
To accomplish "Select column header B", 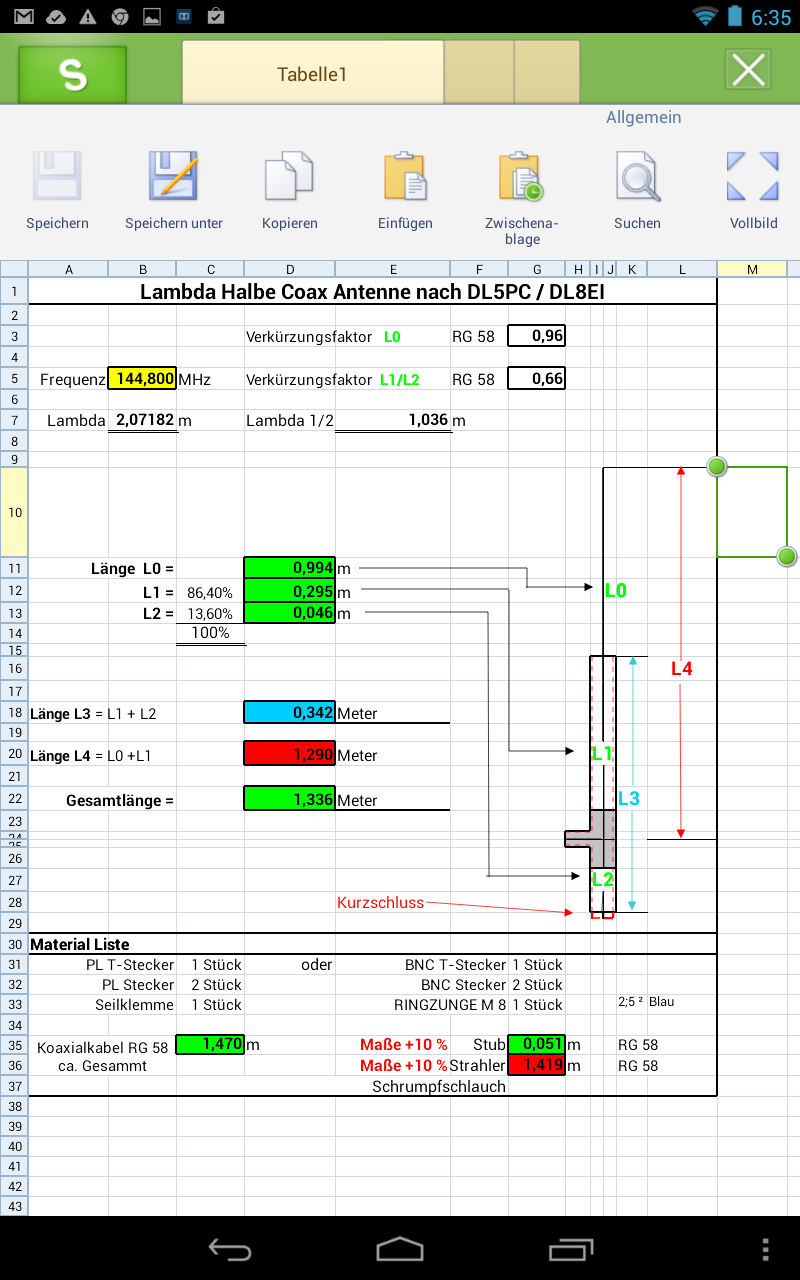I will 142,268.
